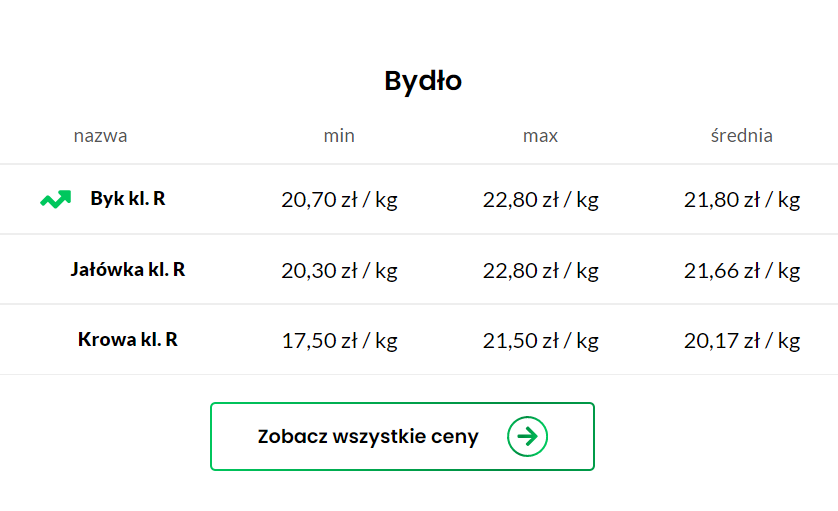Screen dimensions: 838x511
Task: Select Jałówka average price 21,66 zł
Action: tap(742, 270)
